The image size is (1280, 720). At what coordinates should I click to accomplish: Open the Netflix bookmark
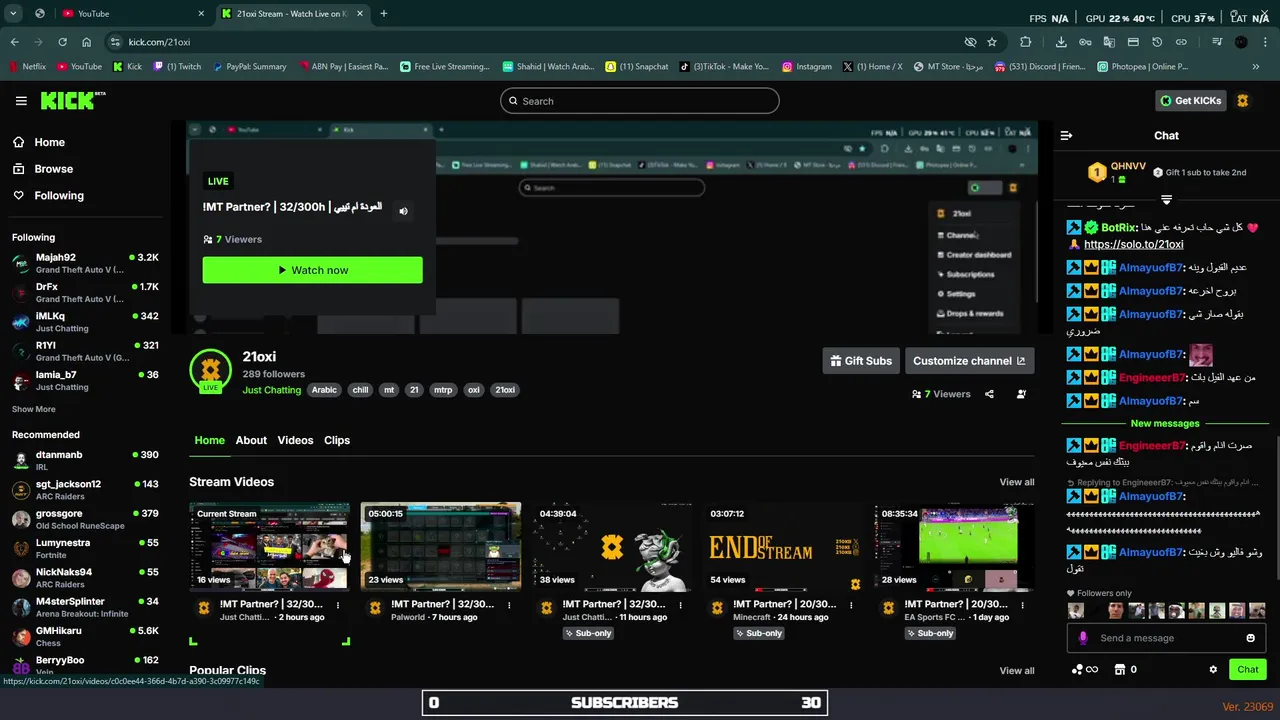[27, 67]
